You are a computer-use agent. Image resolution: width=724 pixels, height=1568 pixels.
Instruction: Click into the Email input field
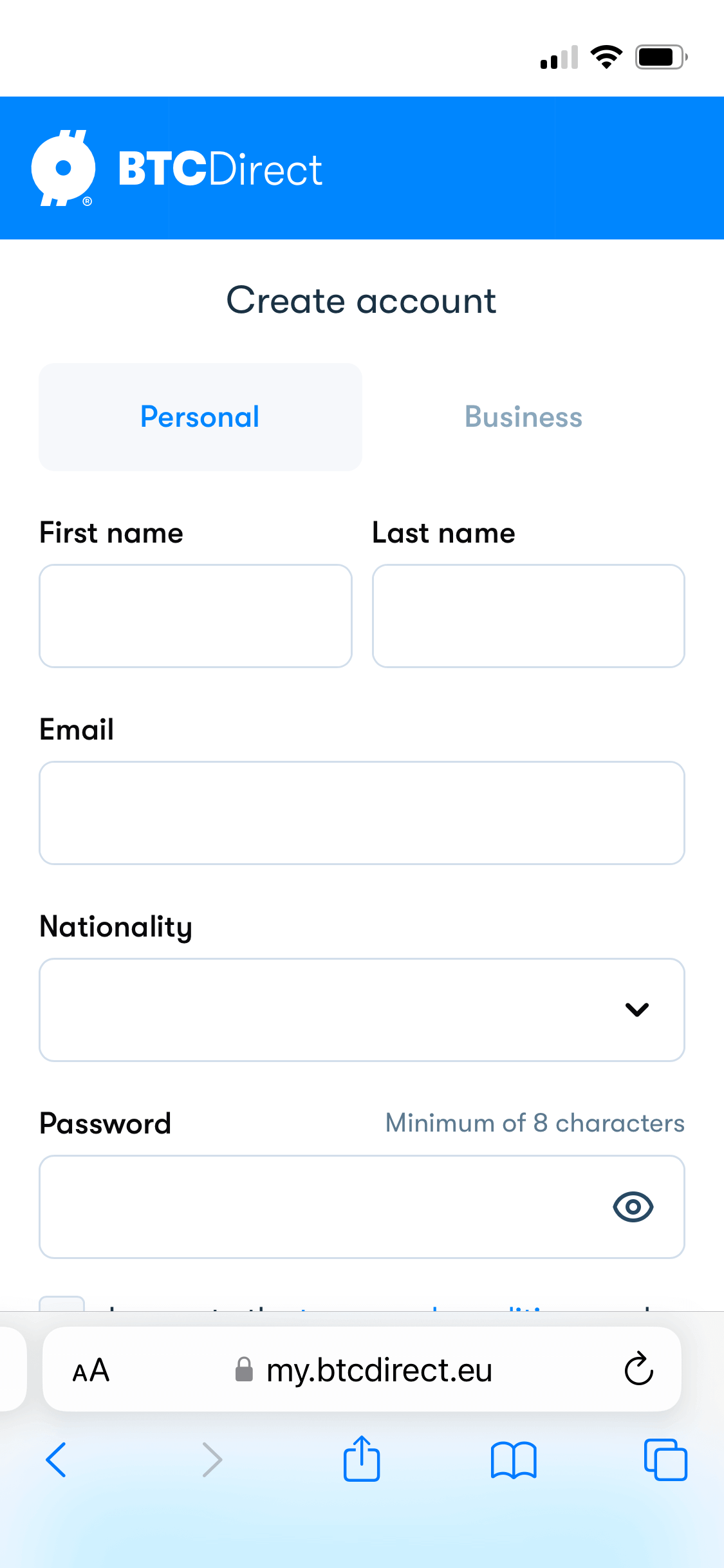[x=362, y=813]
